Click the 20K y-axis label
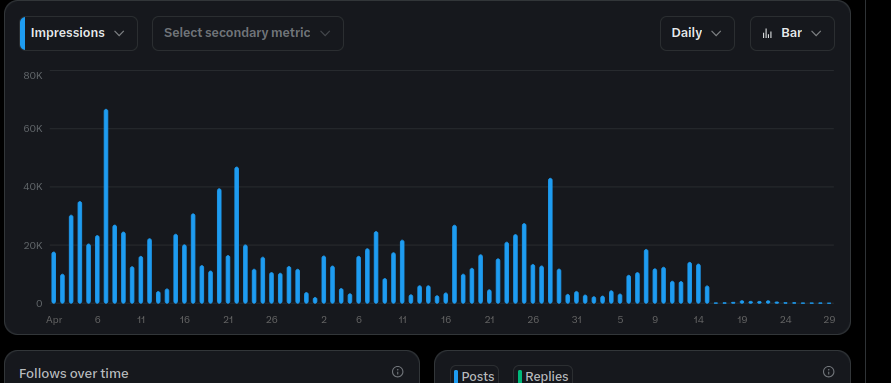This screenshot has width=891, height=383. (x=33, y=245)
